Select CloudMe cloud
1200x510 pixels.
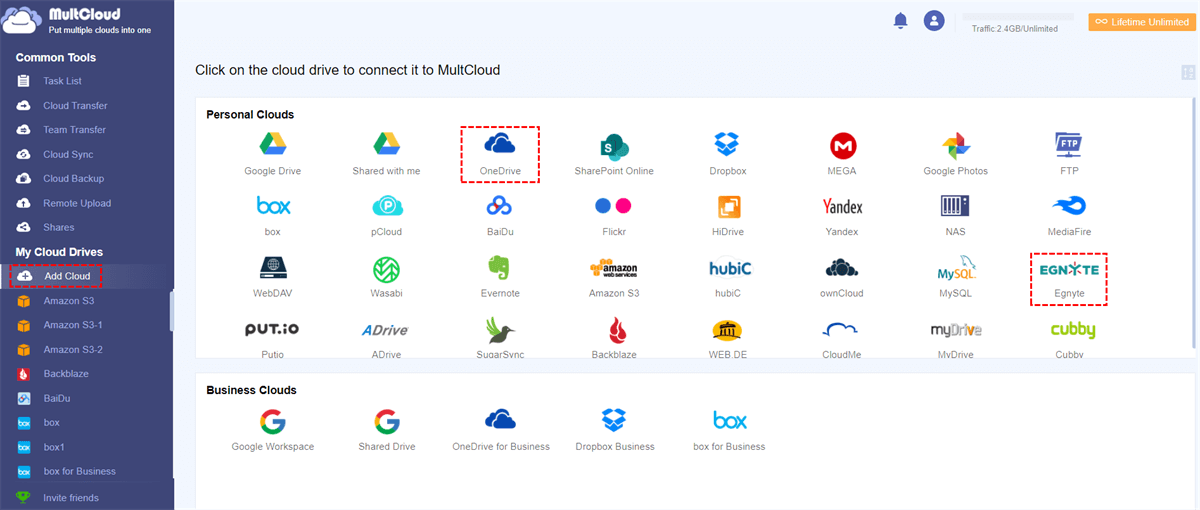842,338
